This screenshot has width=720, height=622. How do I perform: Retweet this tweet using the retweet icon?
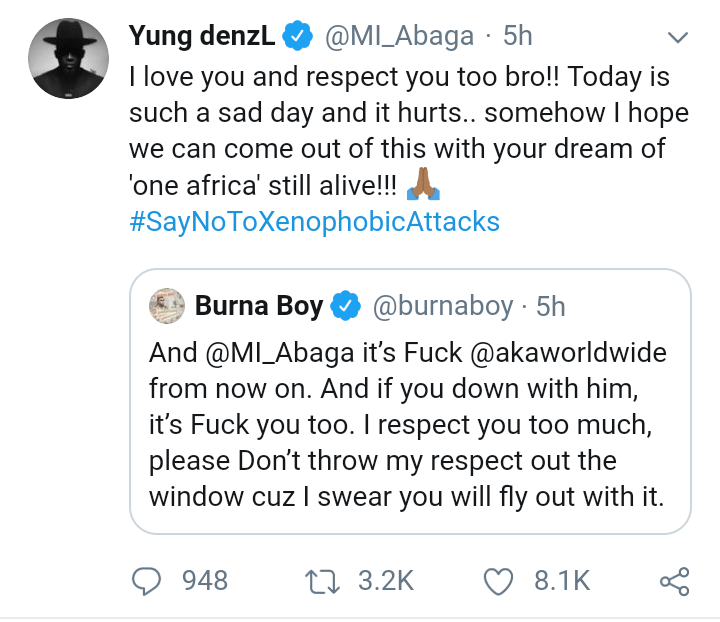320,580
